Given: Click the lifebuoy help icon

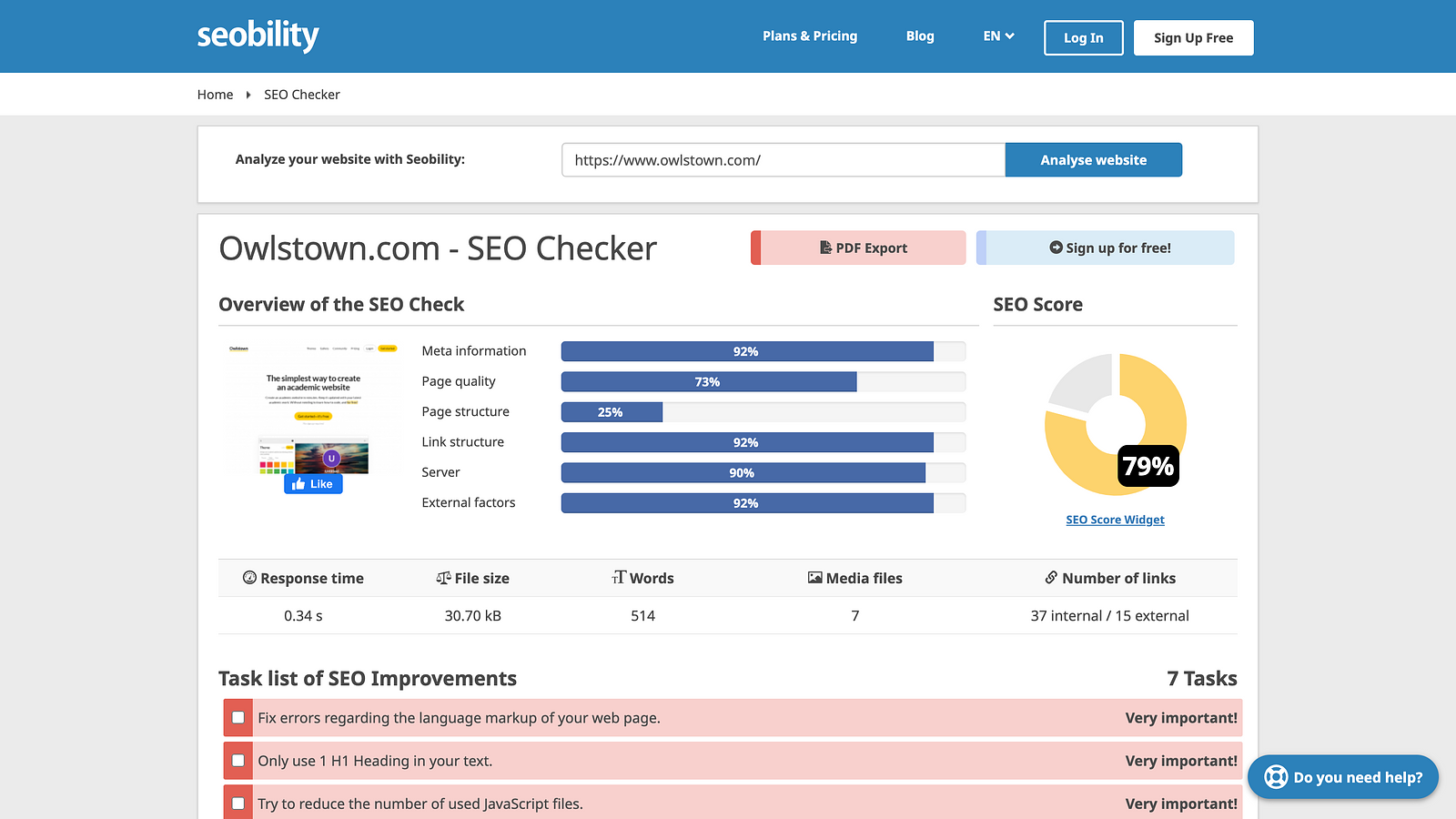Looking at the screenshot, I should pos(1276,777).
